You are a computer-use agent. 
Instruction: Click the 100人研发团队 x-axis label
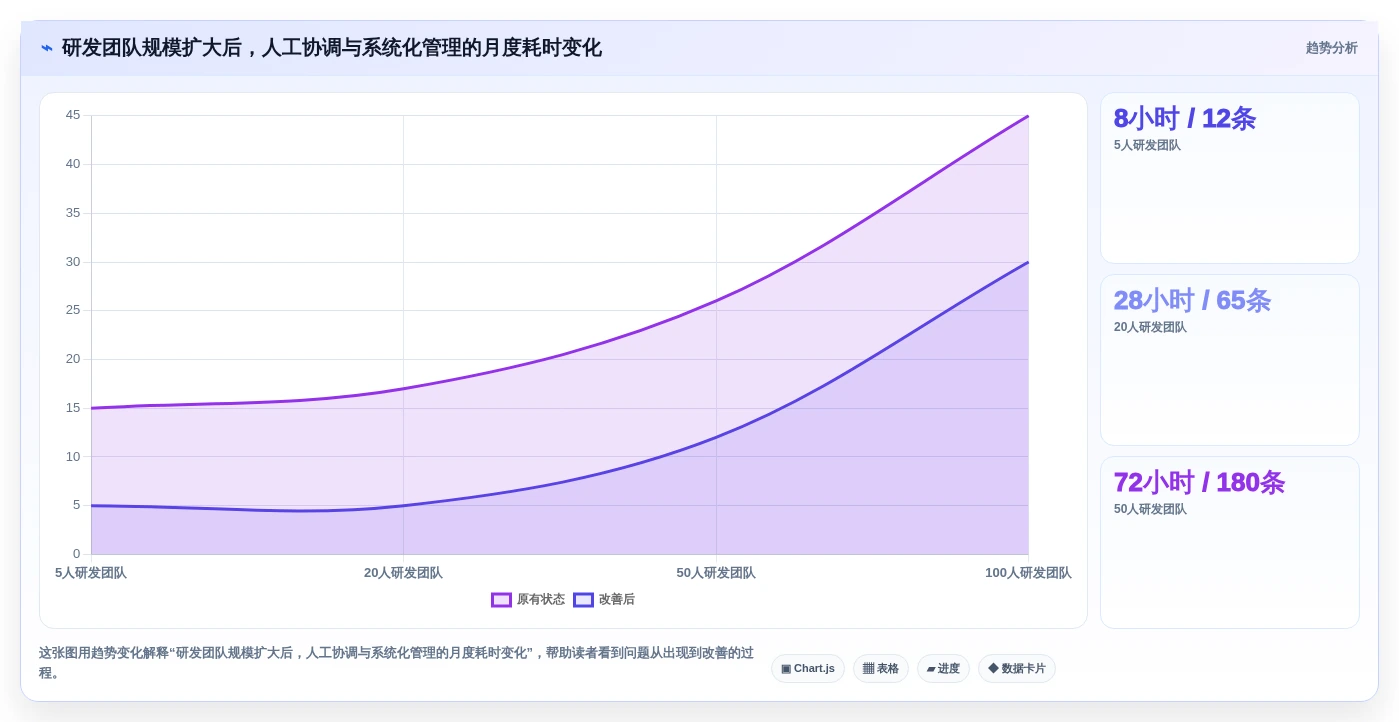(1028, 573)
